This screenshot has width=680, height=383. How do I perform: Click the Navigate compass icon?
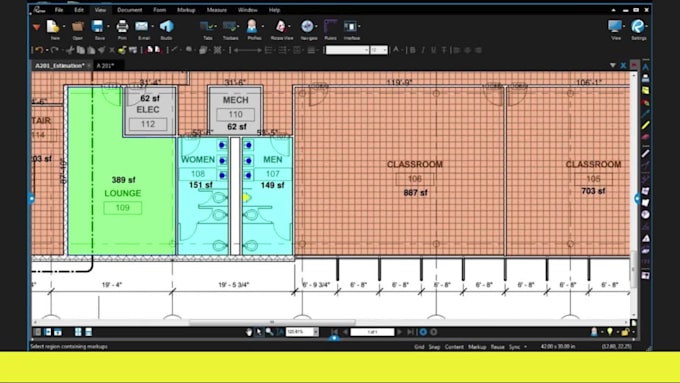[x=307, y=26]
